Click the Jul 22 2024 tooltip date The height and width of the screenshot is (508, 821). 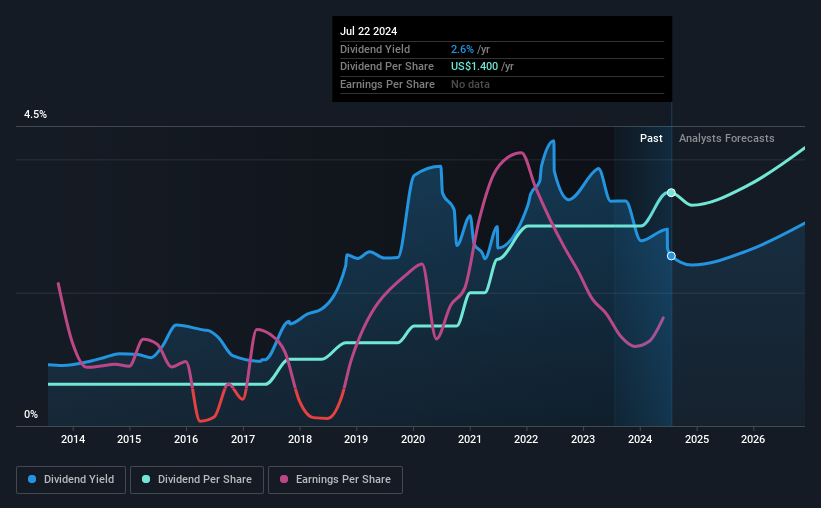pos(369,31)
